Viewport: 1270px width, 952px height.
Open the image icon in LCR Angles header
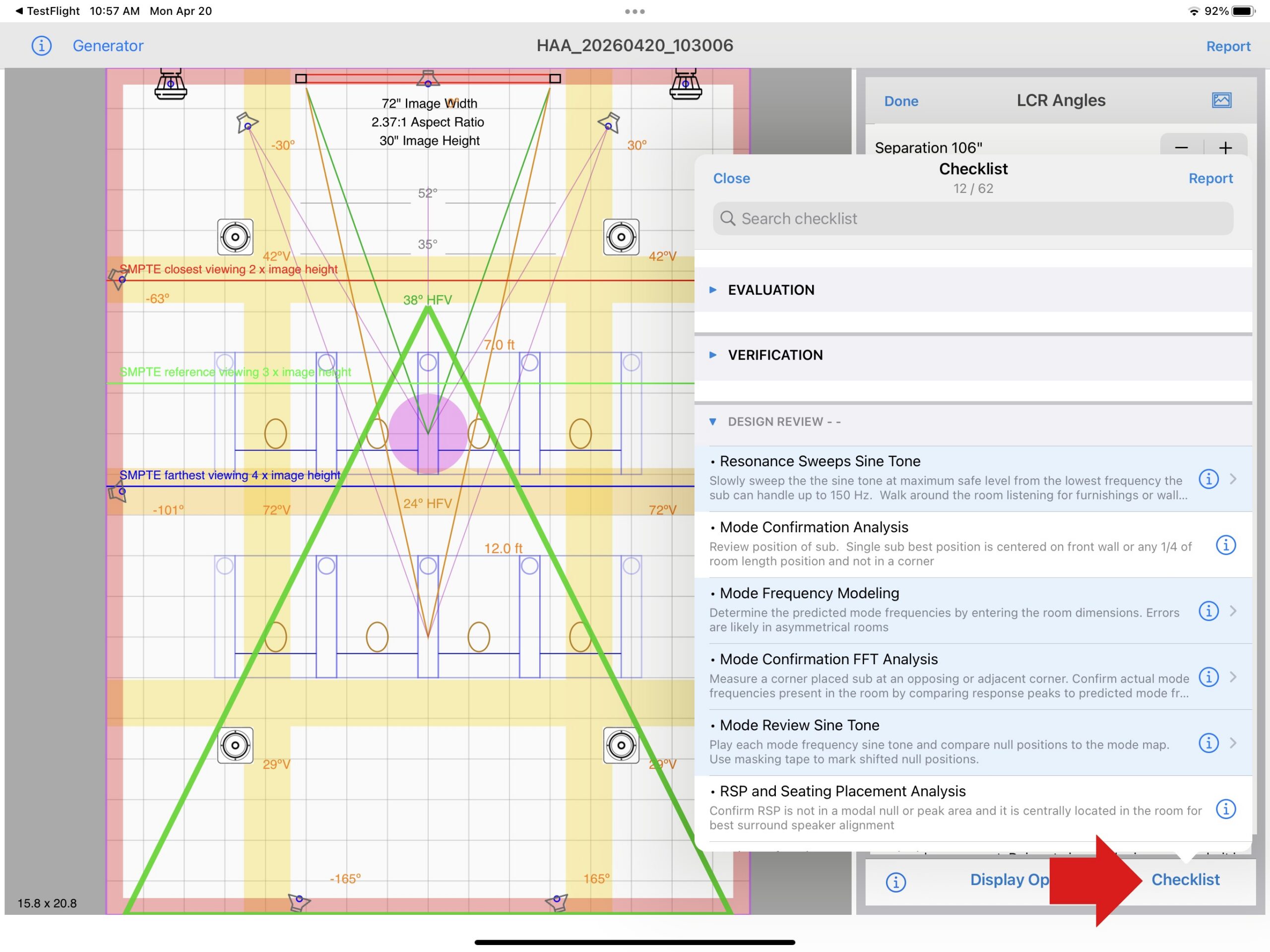click(1221, 101)
